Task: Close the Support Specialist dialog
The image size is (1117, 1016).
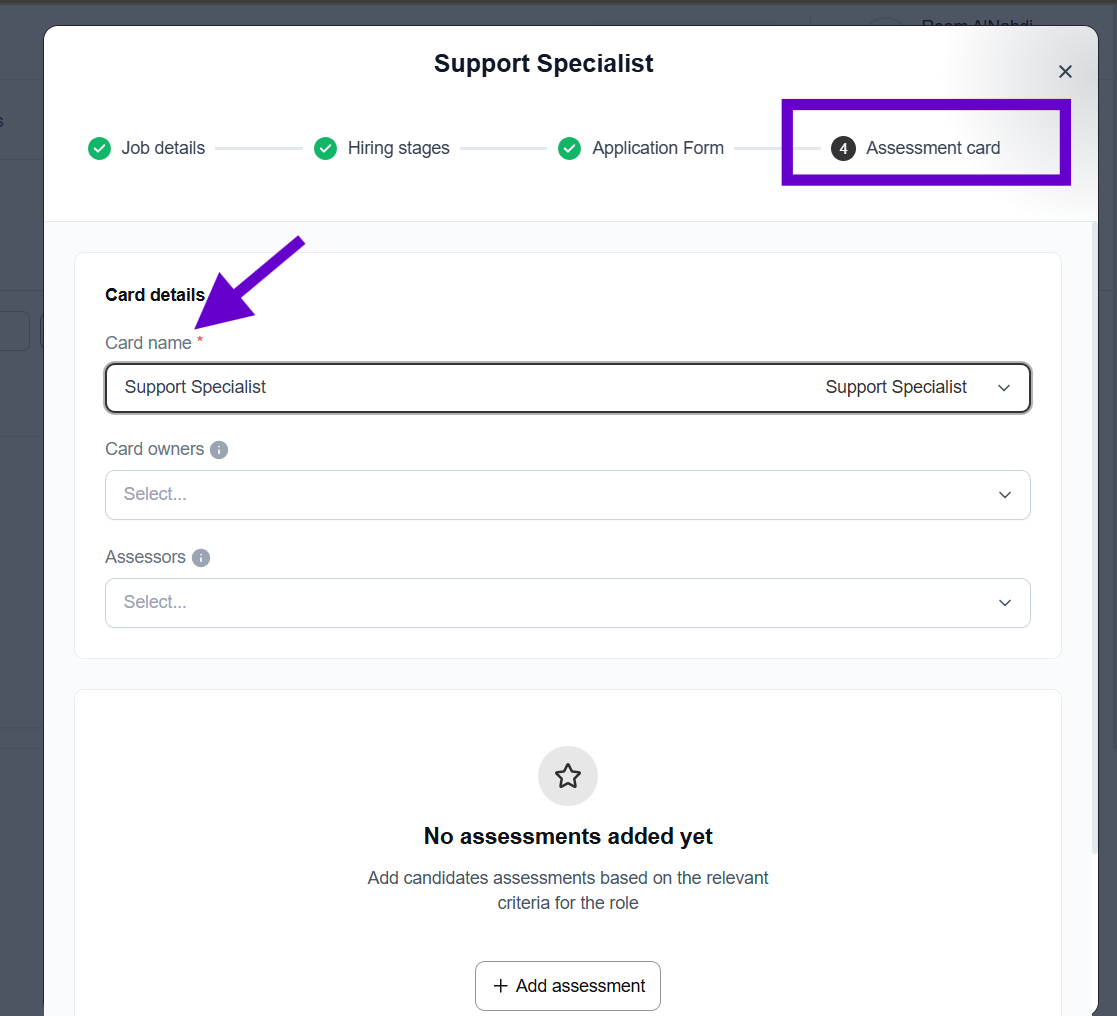Action: (1065, 72)
